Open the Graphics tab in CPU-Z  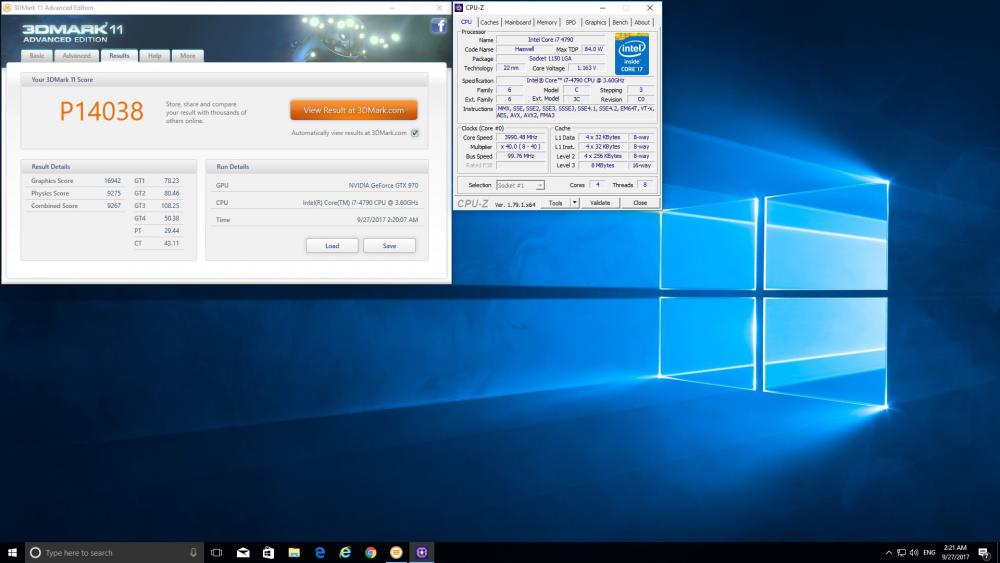coord(596,22)
